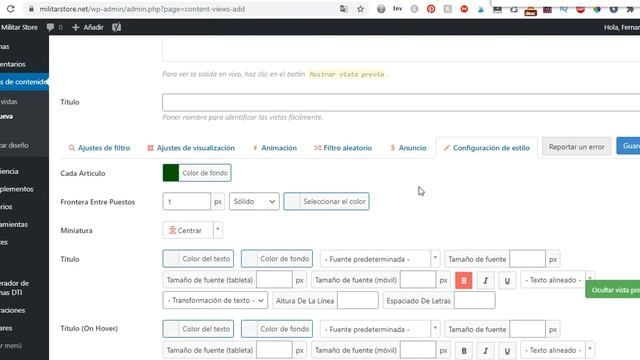Viewport: 640px width, 360px height.
Task: Open the Filtro aleatorio tab
Action: [x=343, y=148]
